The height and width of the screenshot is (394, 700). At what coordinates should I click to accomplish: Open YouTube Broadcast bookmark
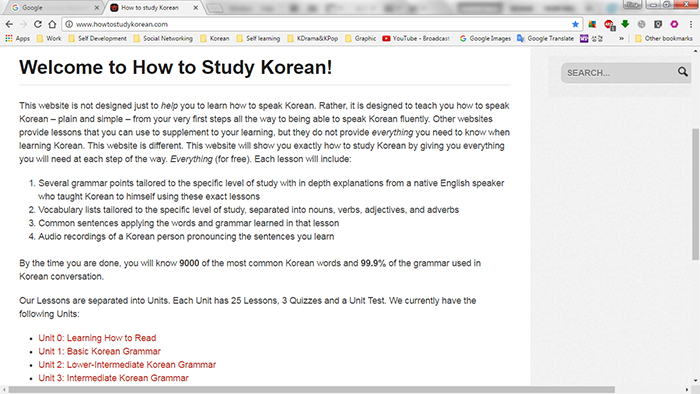(416, 38)
